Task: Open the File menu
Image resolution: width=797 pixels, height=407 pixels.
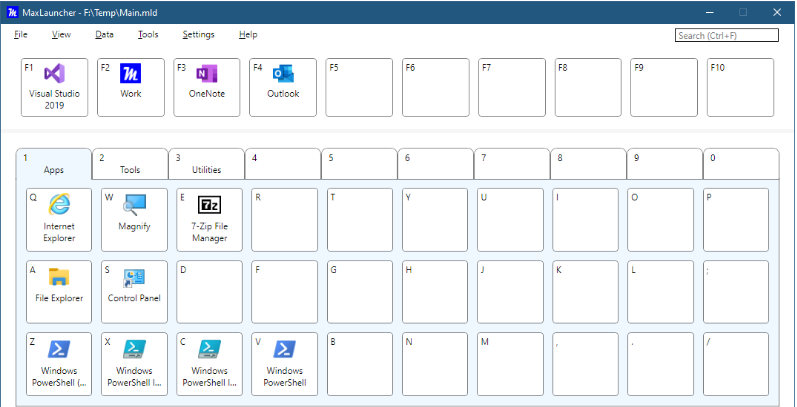Action: coord(21,35)
